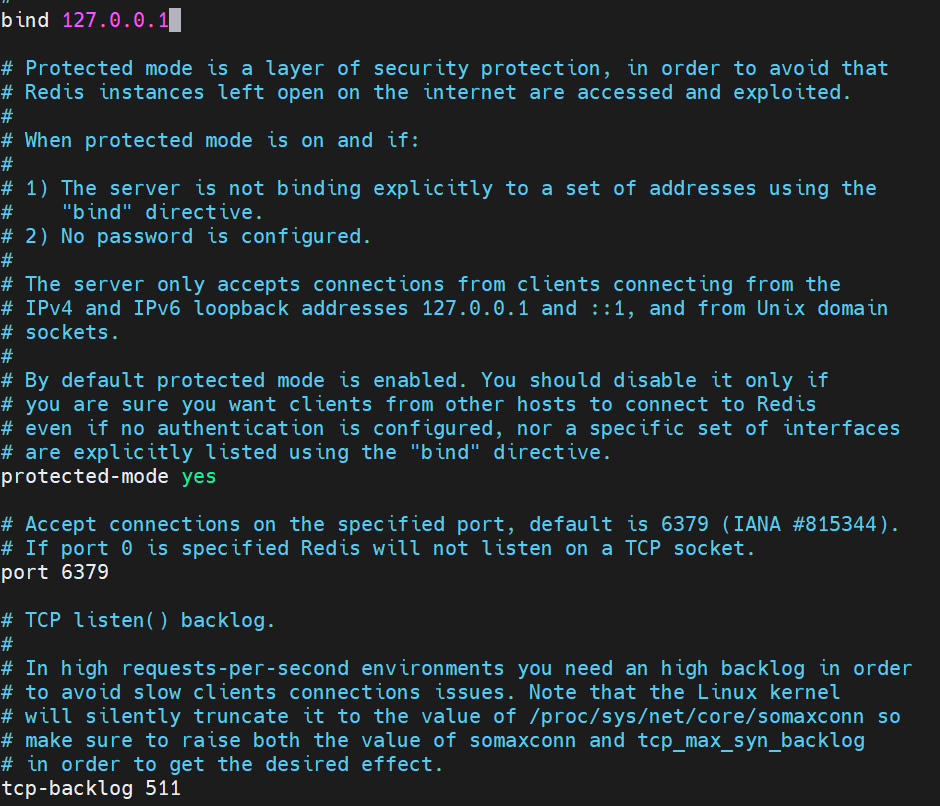Click the 6379 value on the port directive line
The height and width of the screenshot is (806, 940).
tap(85, 572)
